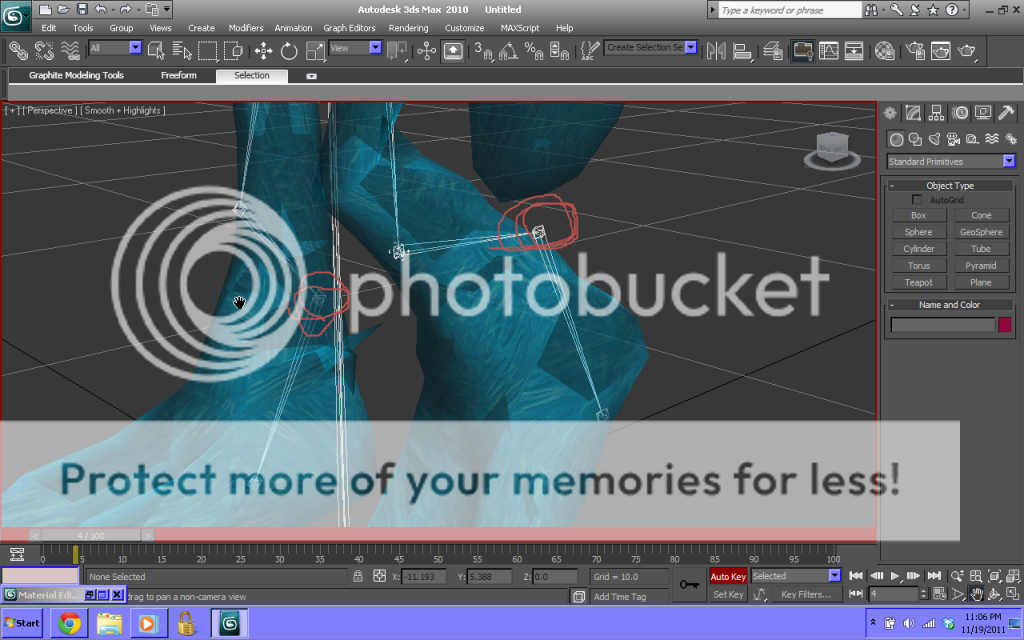
Task: Show the Cameras creation category
Action: point(953,138)
